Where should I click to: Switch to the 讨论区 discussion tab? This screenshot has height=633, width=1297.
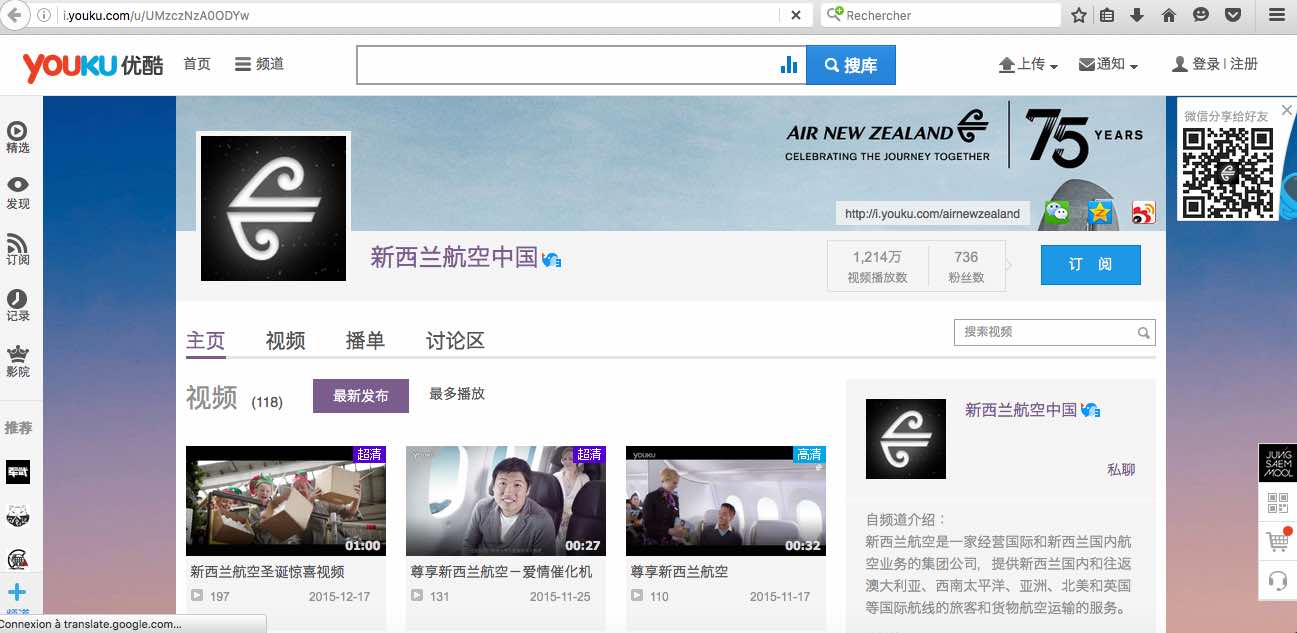[x=455, y=340]
